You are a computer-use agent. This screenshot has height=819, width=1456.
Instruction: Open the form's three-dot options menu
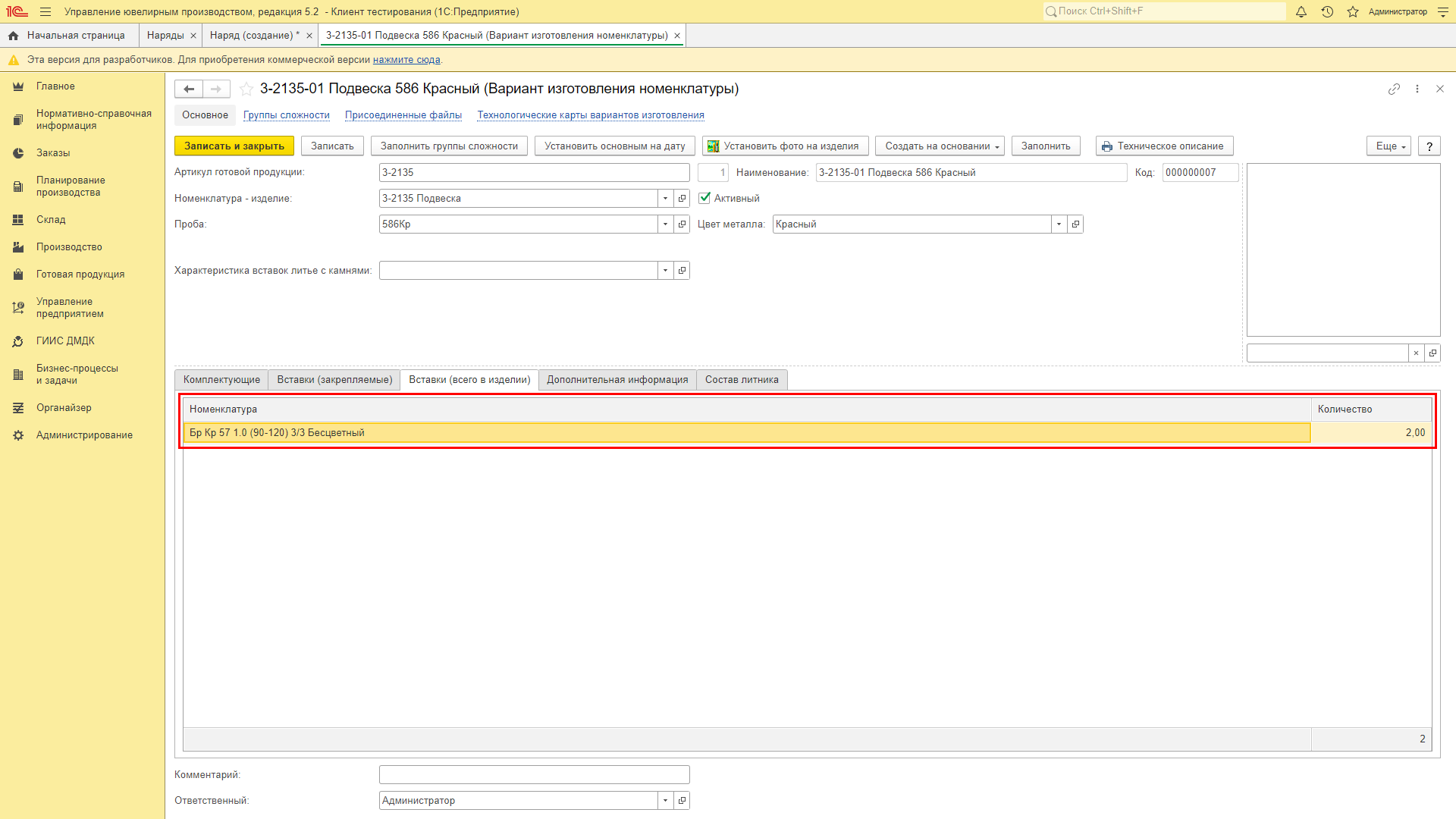tap(1417, 89)
